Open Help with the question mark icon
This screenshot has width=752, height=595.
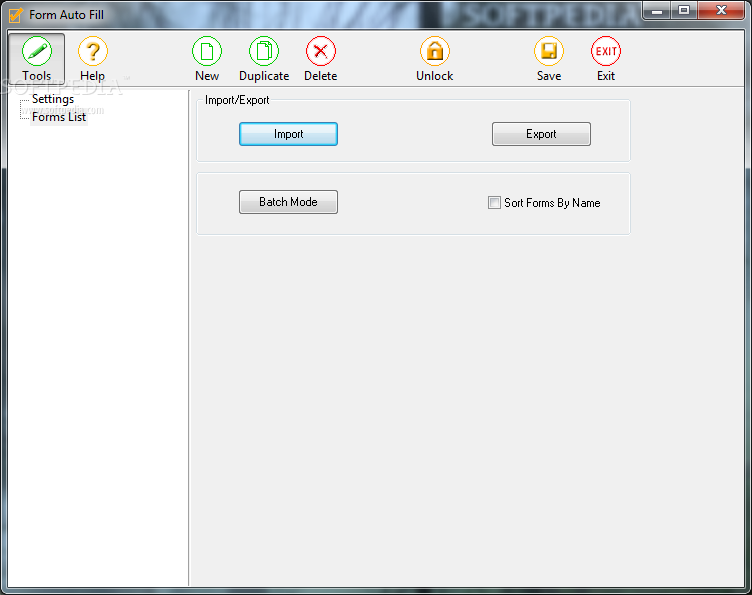tap(93, 59)
